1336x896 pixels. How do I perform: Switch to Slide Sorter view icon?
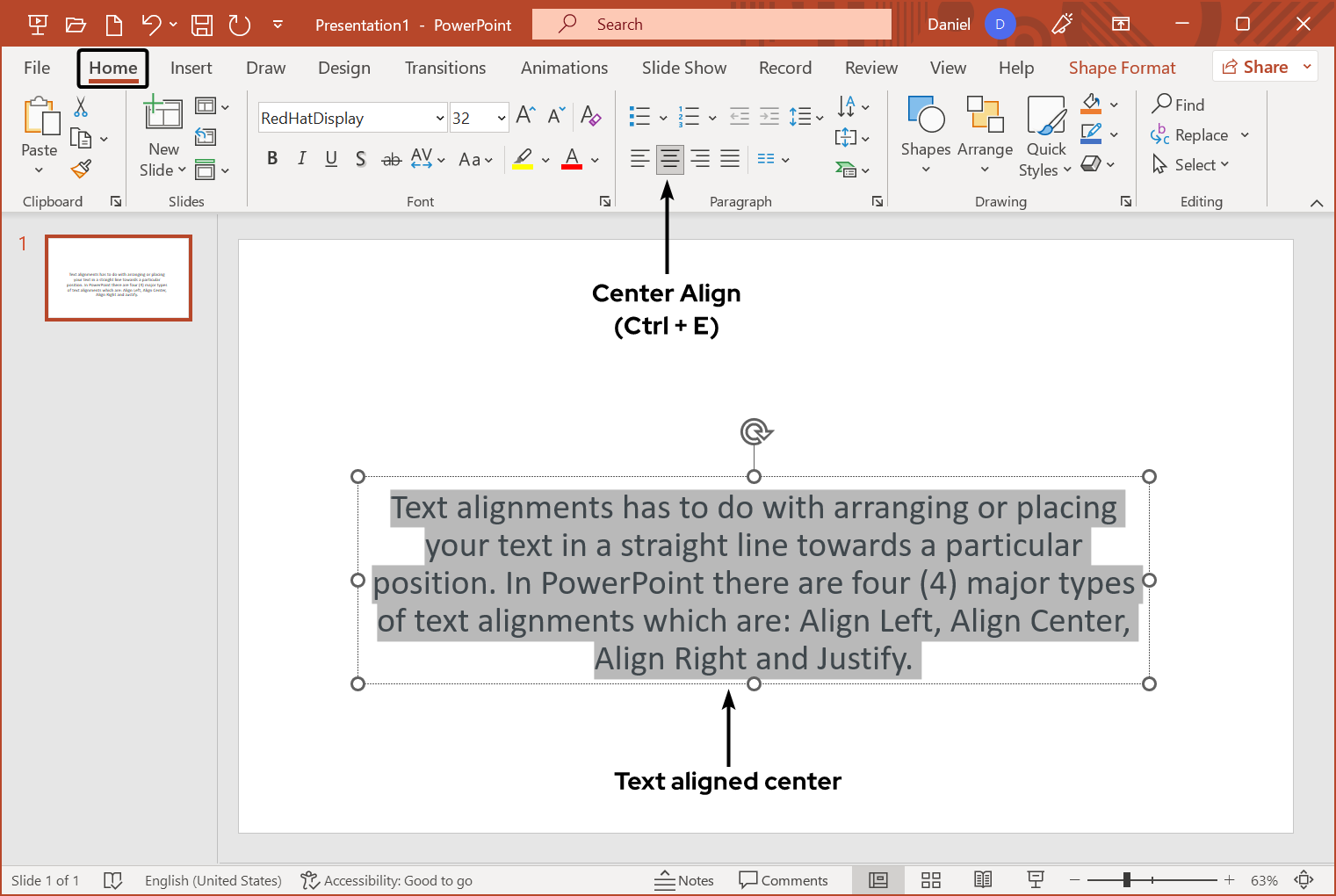point(930,879)
